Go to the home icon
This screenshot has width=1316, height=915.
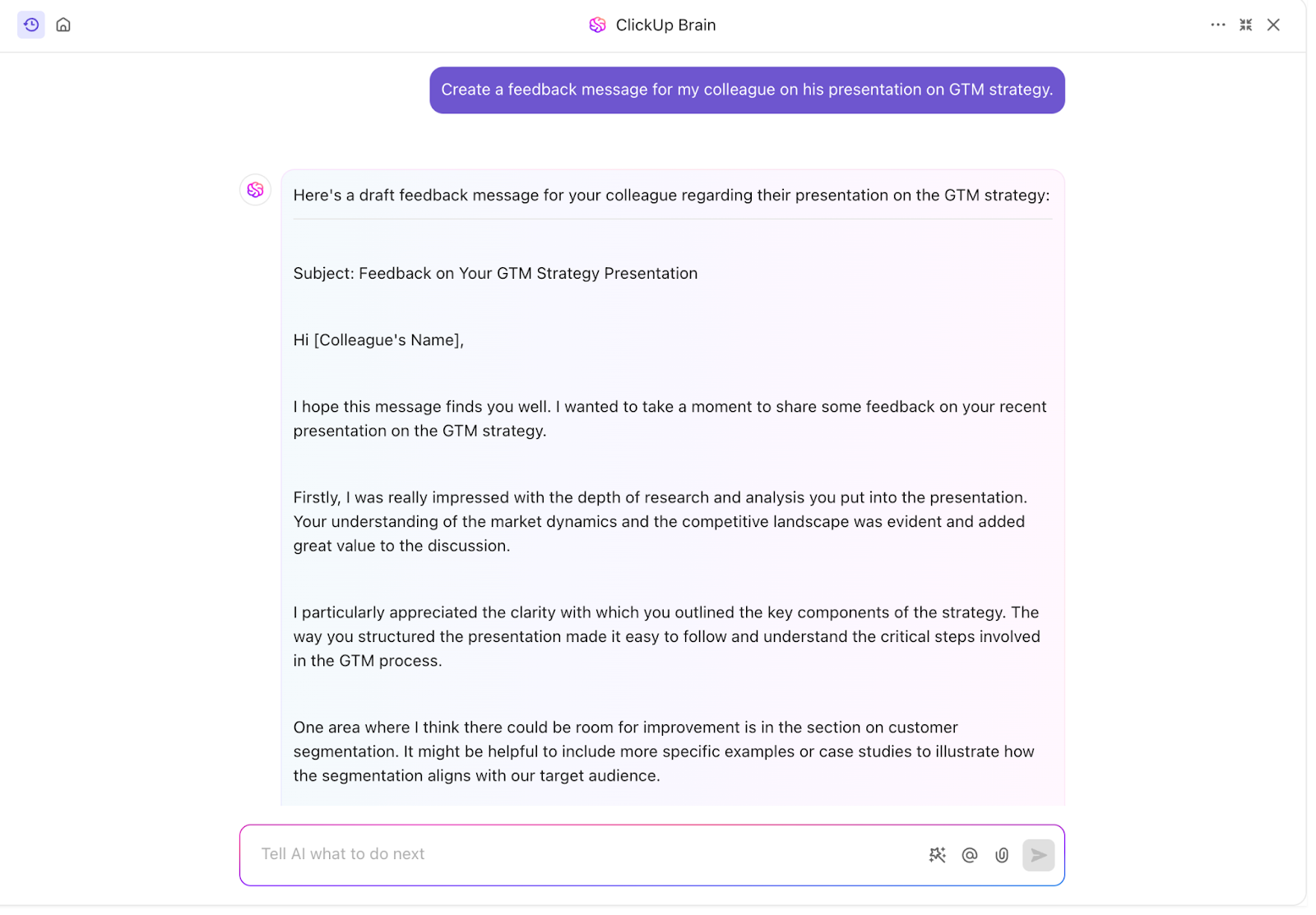coord(63,25)
